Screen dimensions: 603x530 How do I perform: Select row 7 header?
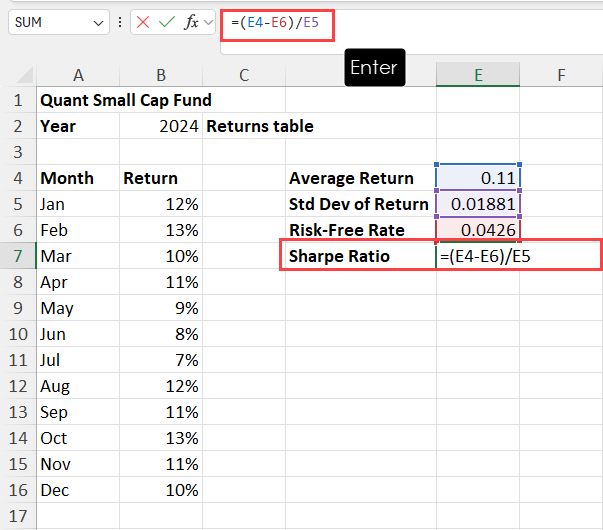[x=18, y=256]
